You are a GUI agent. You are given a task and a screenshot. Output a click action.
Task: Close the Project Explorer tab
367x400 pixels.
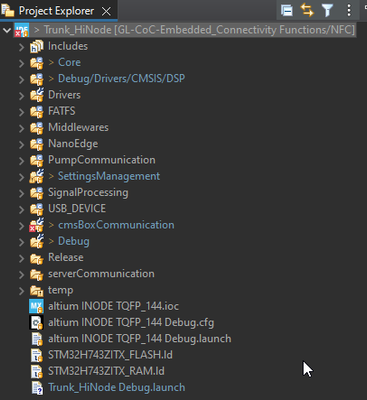tap(106, 11)
